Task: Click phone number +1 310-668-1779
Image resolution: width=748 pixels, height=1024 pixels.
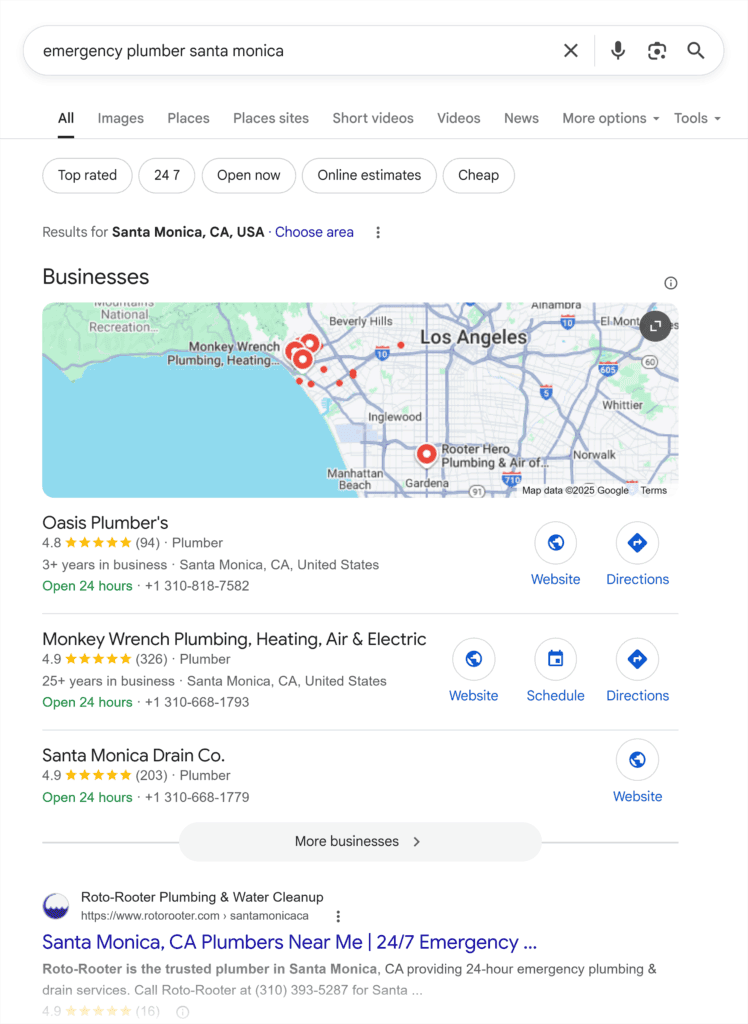Action: (x=197, y=797)
